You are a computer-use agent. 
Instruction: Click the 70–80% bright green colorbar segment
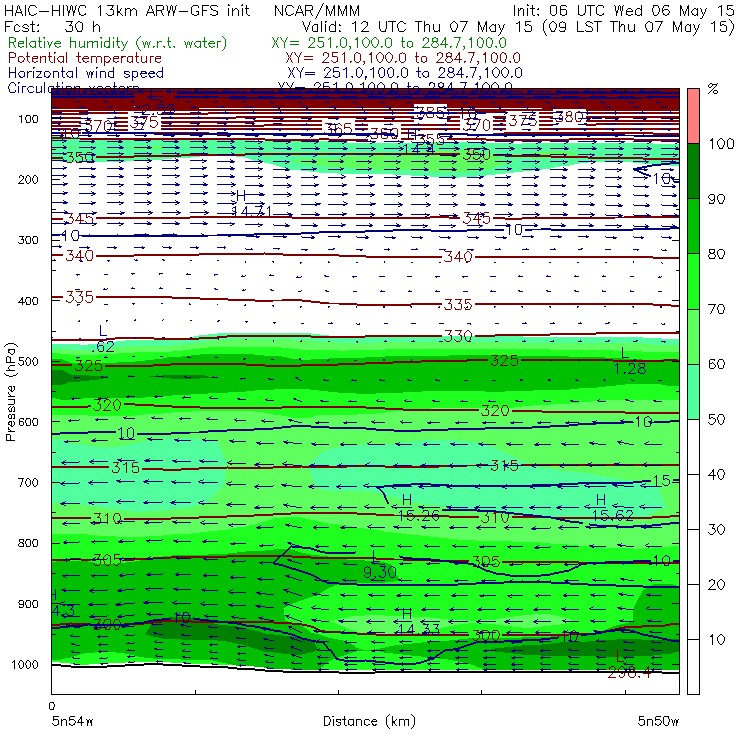click(693, 281)
